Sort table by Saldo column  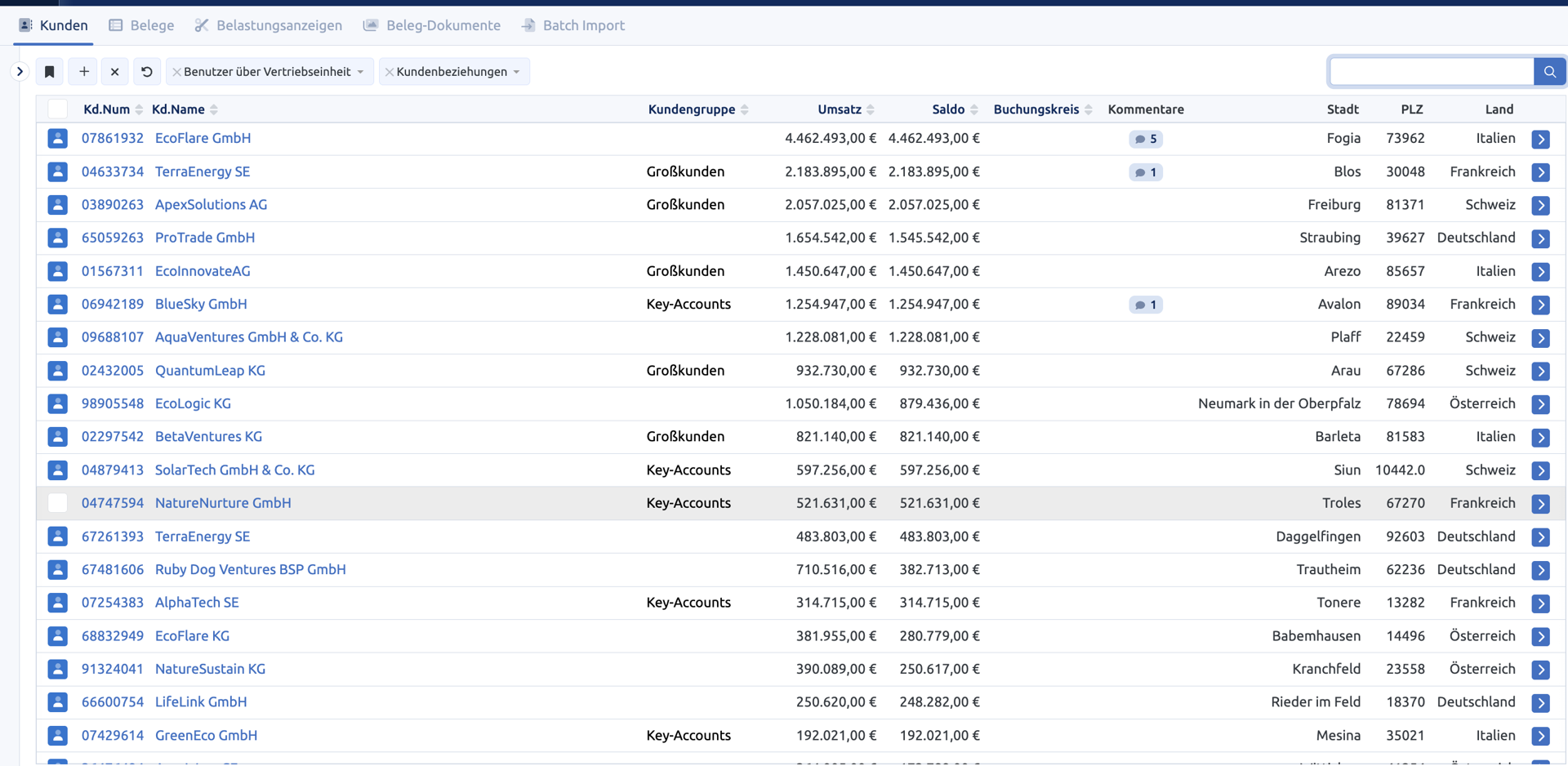tap(955, 109)
